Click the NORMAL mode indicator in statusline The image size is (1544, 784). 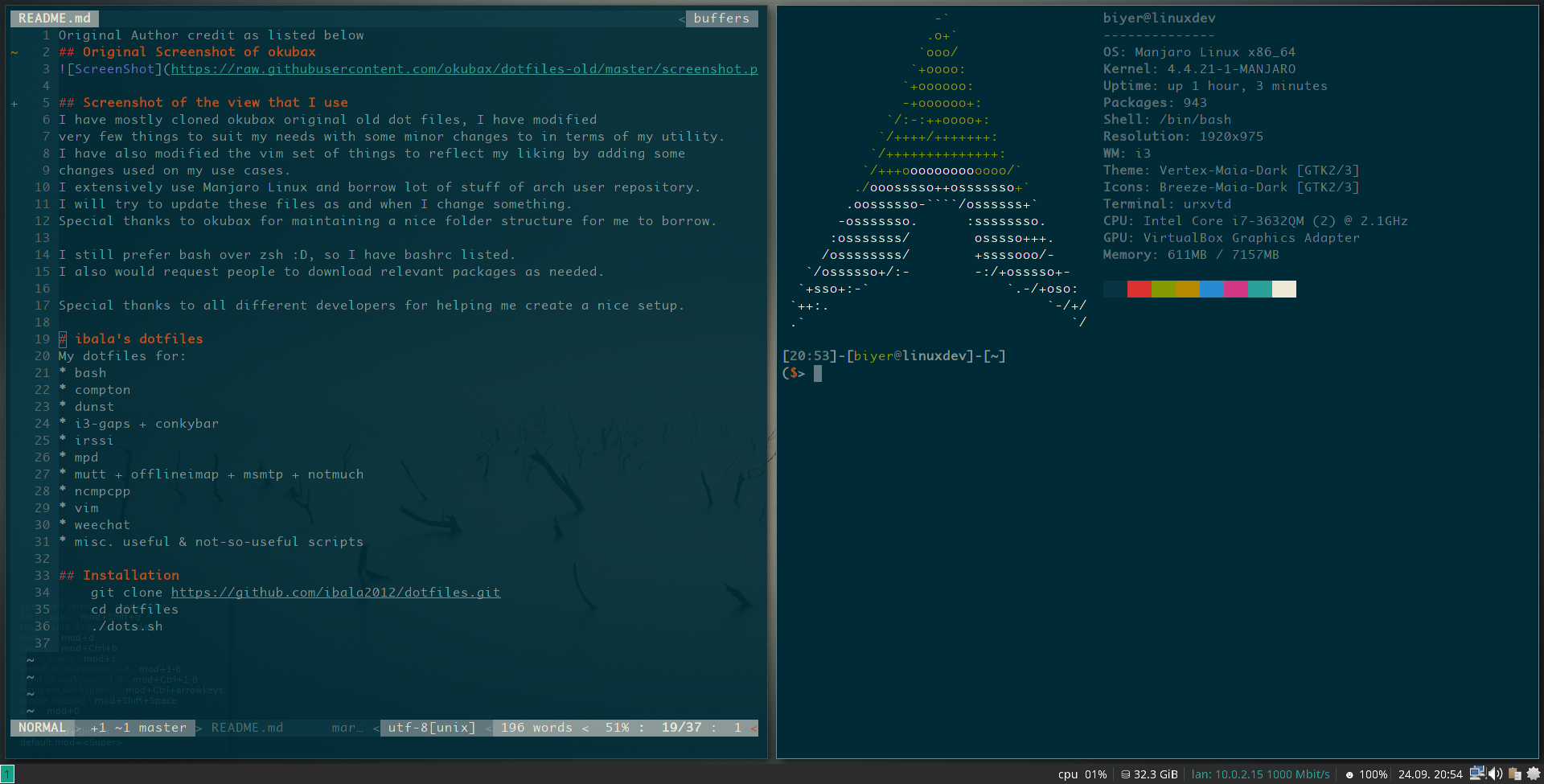click(x=43, y=728)
